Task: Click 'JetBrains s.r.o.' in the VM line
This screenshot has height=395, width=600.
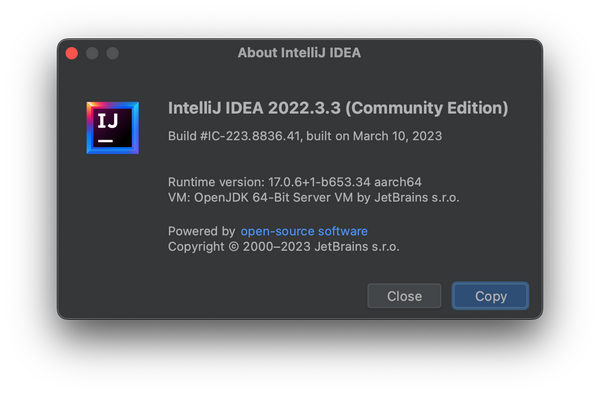Action: coord(417,198)
